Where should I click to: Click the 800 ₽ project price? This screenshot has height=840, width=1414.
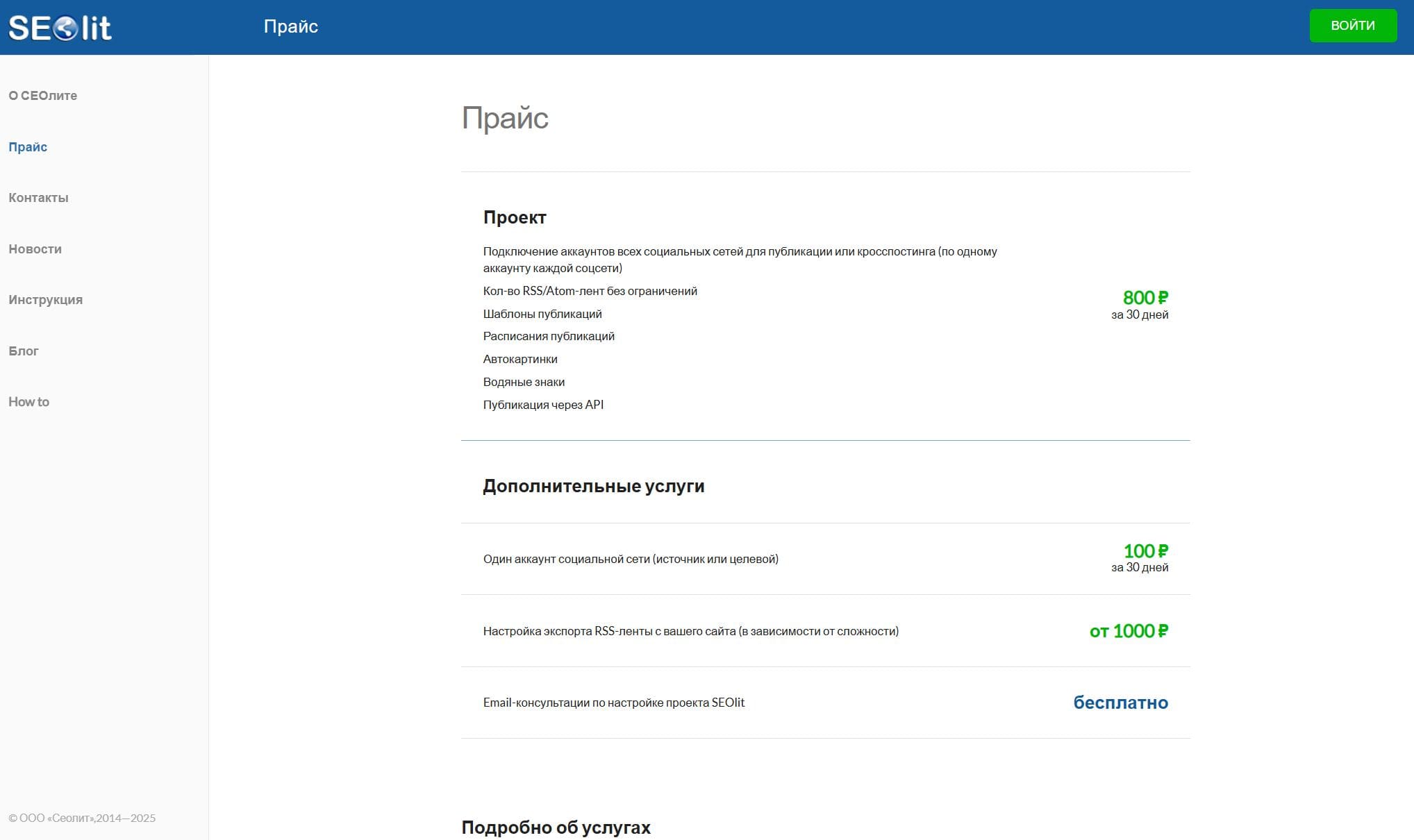pyautogui.click(x=1145, y=298)
